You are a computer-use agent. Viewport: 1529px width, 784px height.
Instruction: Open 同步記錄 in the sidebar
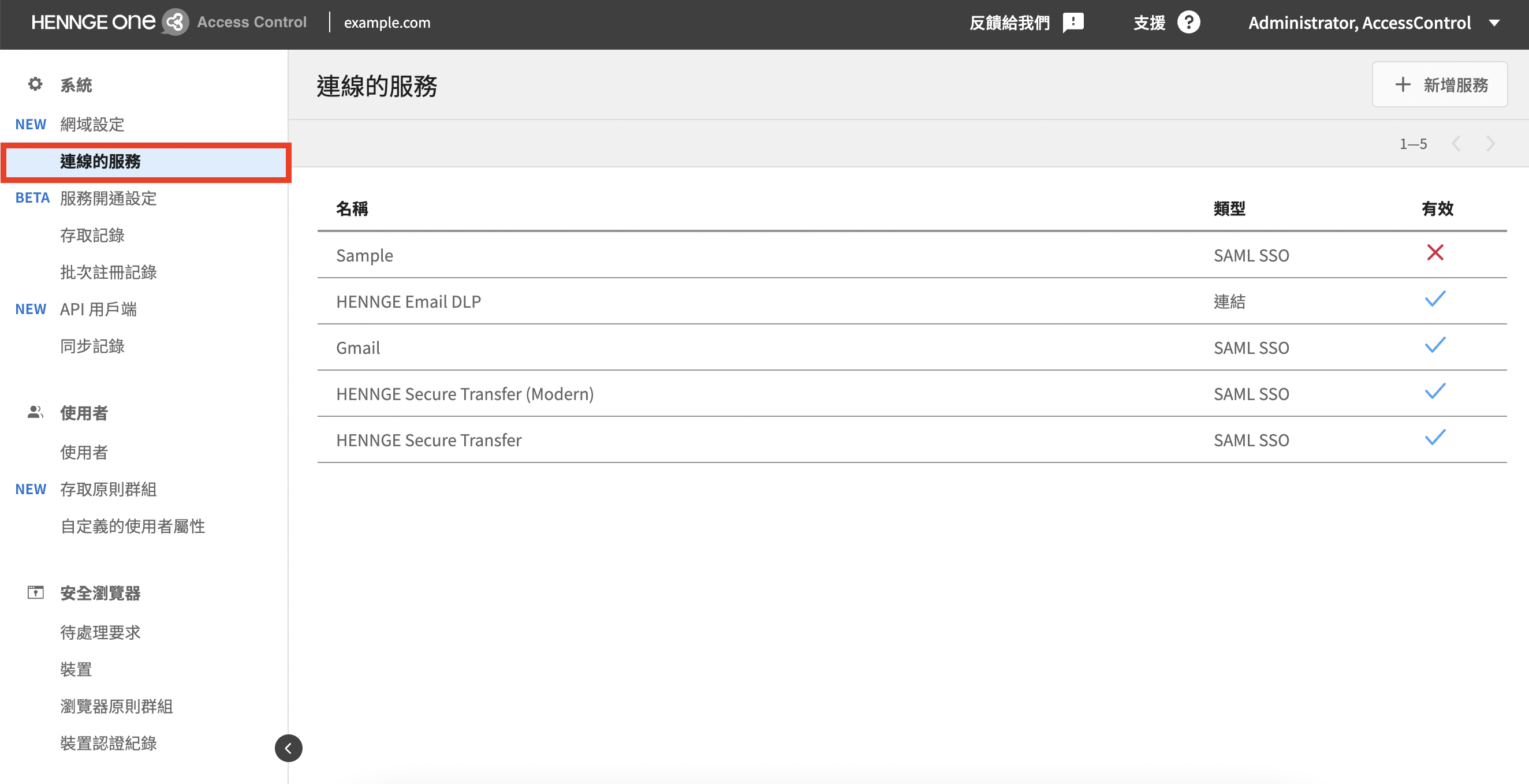(92, 346)
